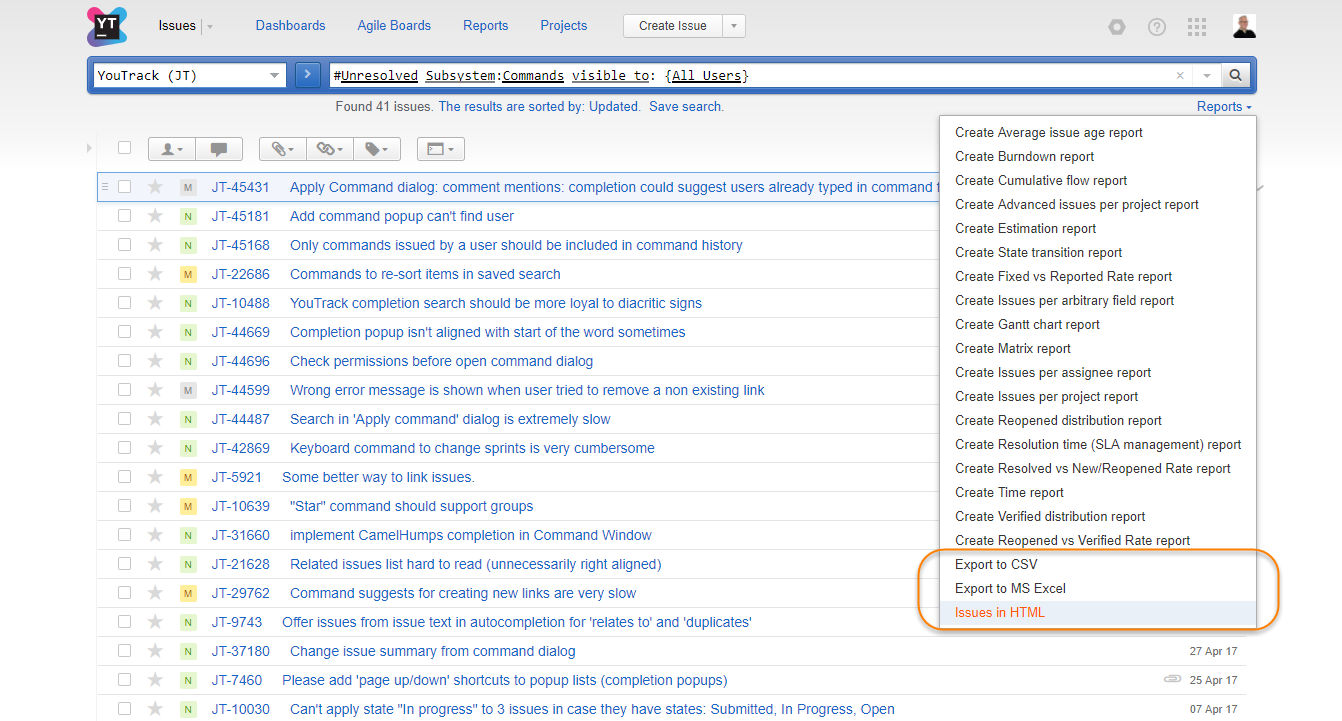
Task: Open the tag dropdown in toolbar
Action: tap(376, 149)
